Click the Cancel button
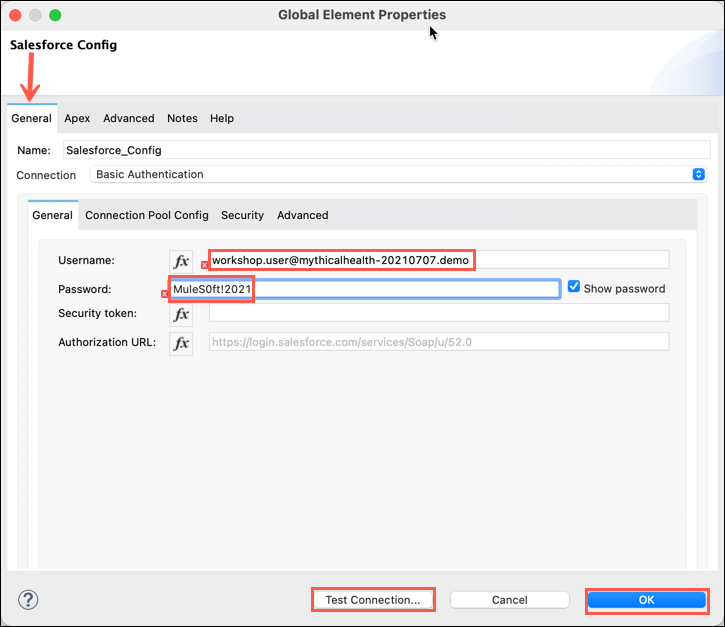This screenshot has height=627, width=725. [x=510, y=600]
